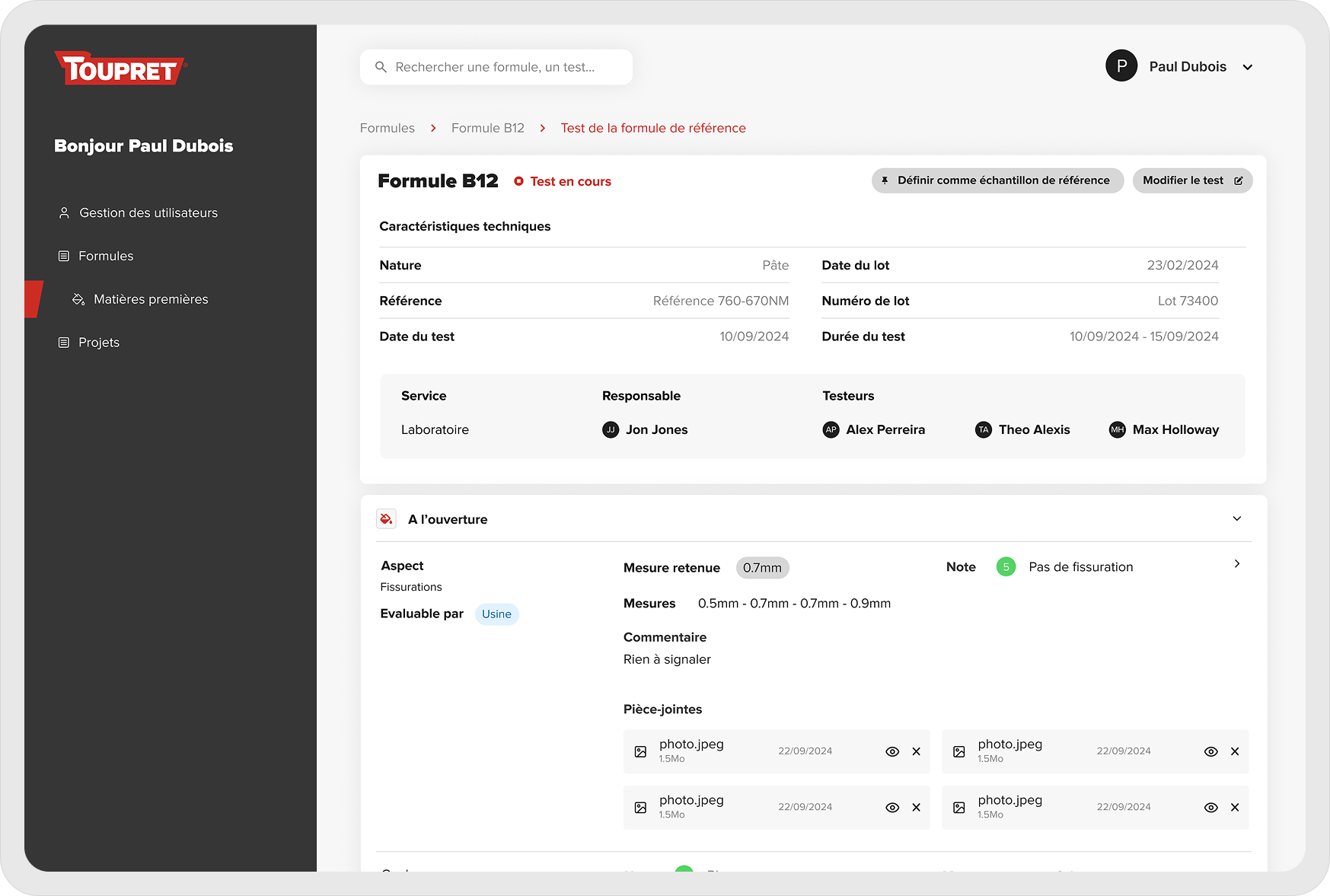Open the Paul Dubois user dropdown arrow

[x=1247, y=67]
